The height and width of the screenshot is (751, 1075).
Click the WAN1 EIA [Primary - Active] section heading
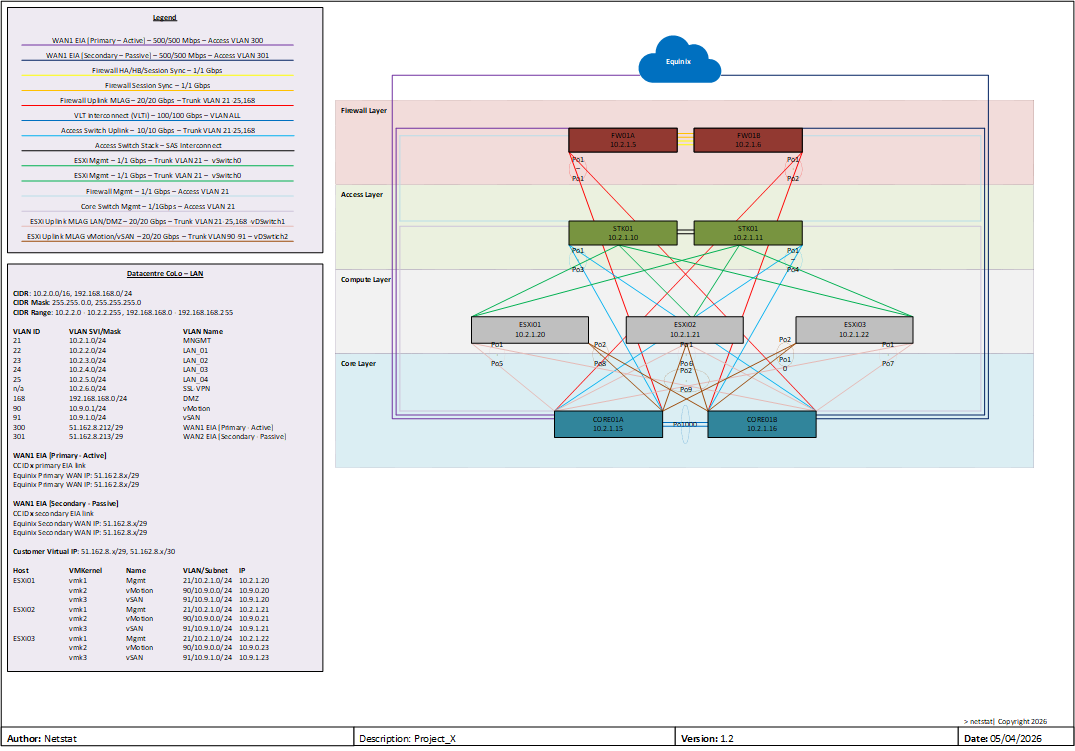60,455
